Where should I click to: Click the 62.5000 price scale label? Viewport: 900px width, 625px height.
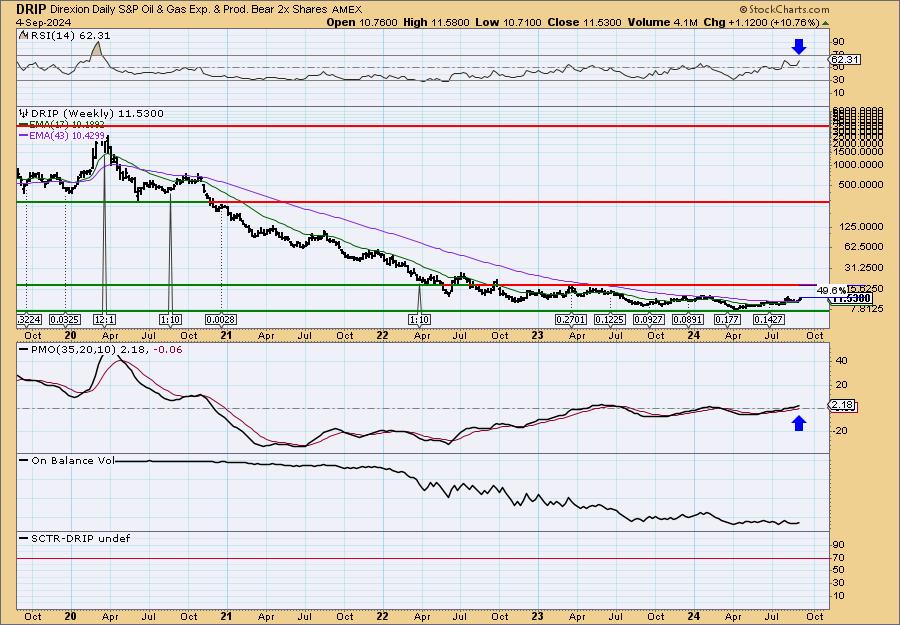pos(865,247)
